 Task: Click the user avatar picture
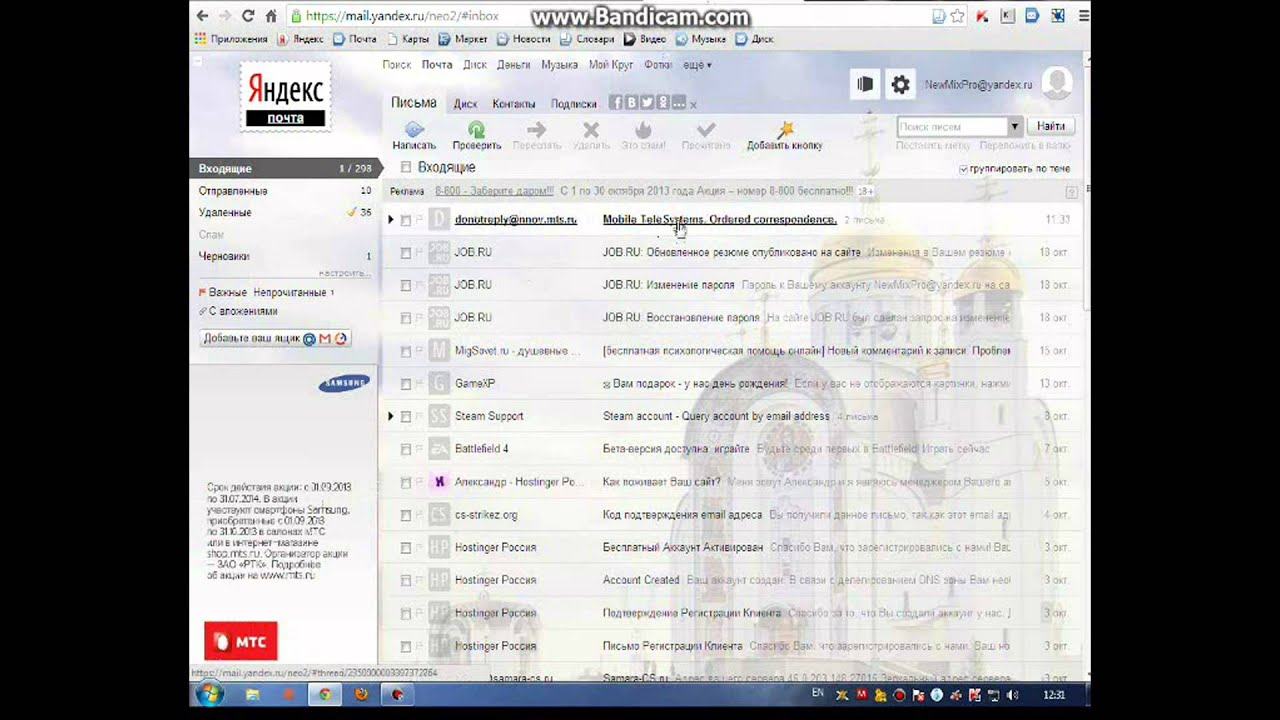click(x=1057, y=84)
